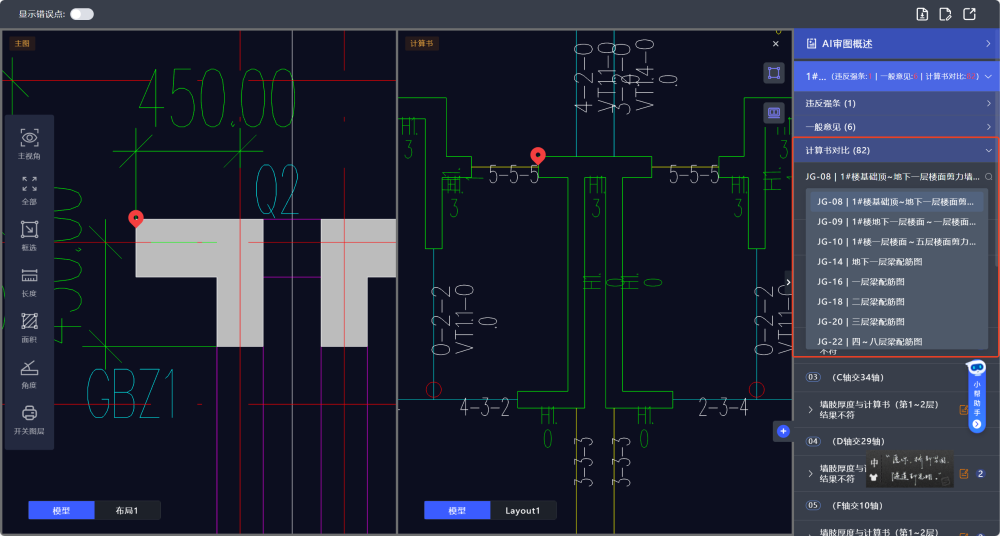Switch to Layout1 tab in 计算书 panel
Image resolution: width=1000 pixels, height=536 pixels.
tap(523, 510)
